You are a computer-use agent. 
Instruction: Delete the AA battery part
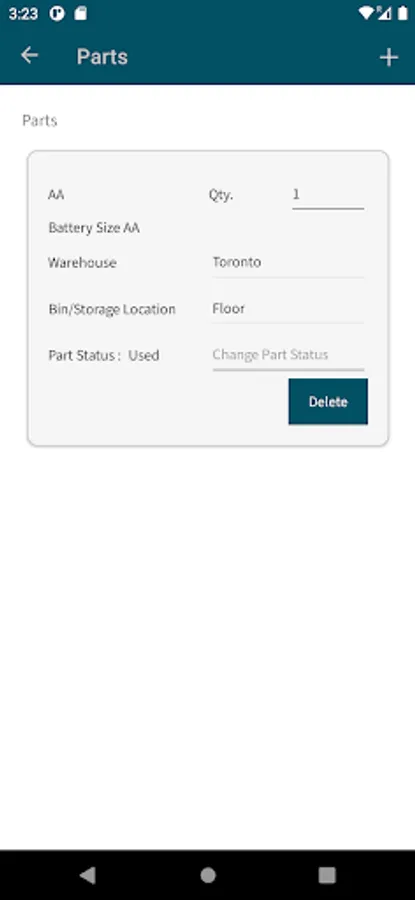pos(328,401)
